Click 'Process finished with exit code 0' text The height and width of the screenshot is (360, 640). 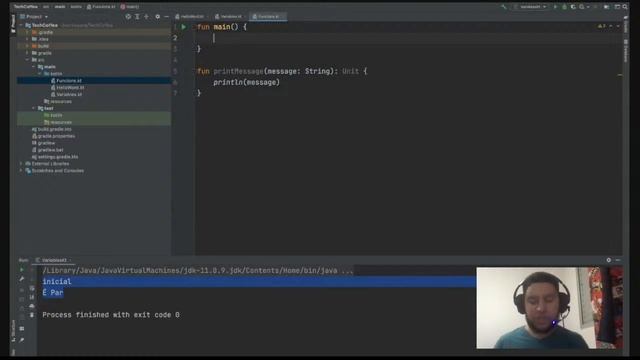click(x=111, y=315)
